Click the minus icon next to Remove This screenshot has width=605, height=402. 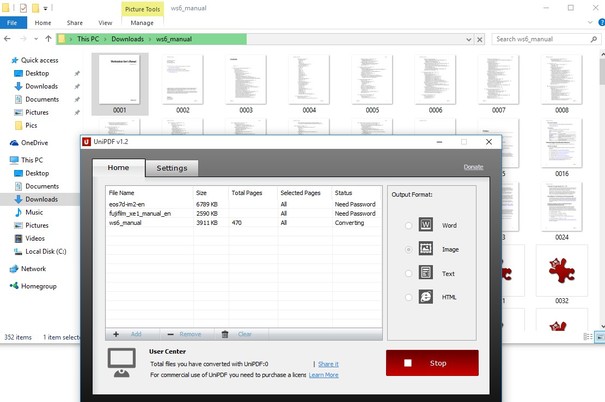tap(171, 334)
